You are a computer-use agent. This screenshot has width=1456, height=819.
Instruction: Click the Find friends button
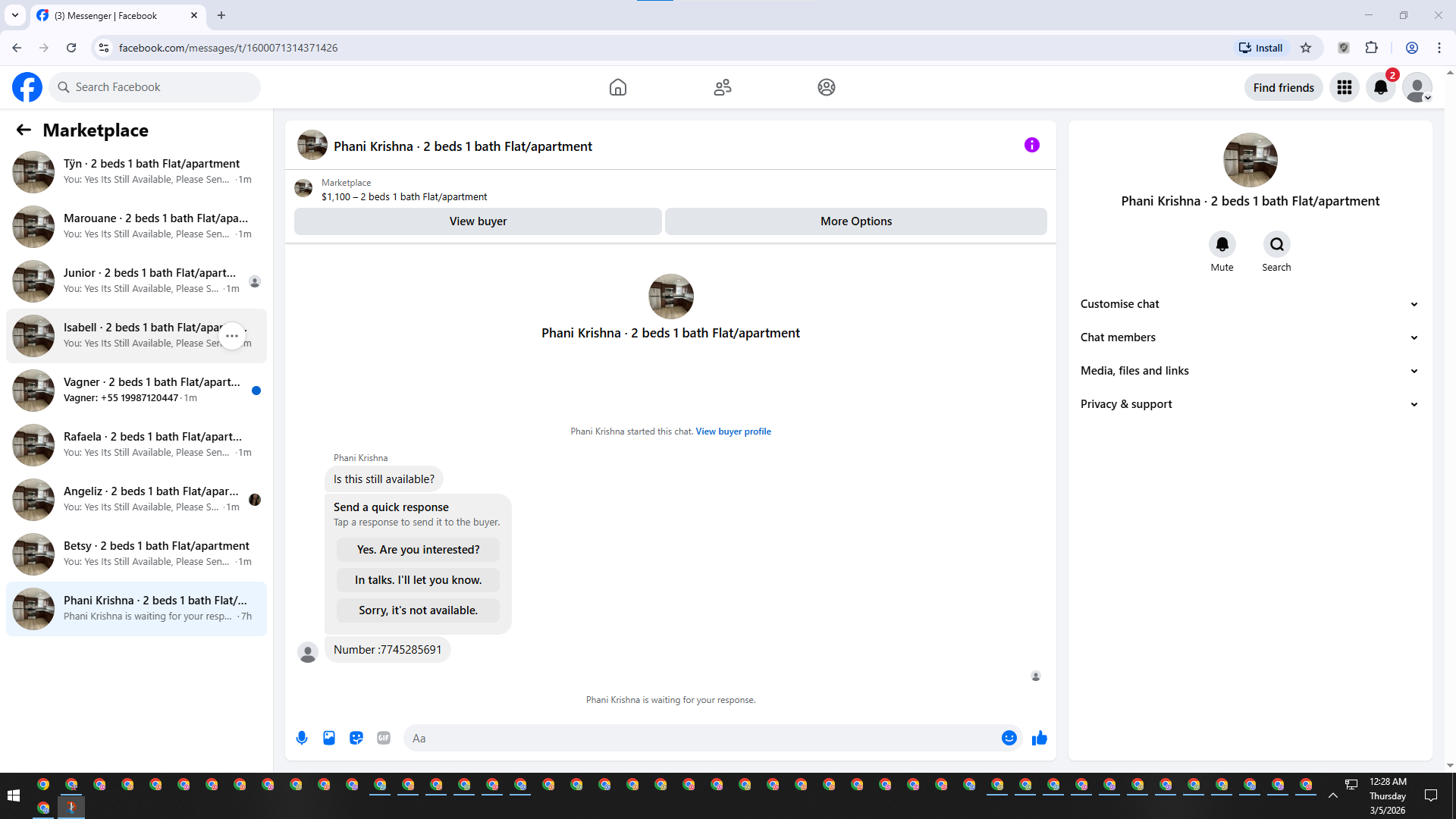point(1284,87)
